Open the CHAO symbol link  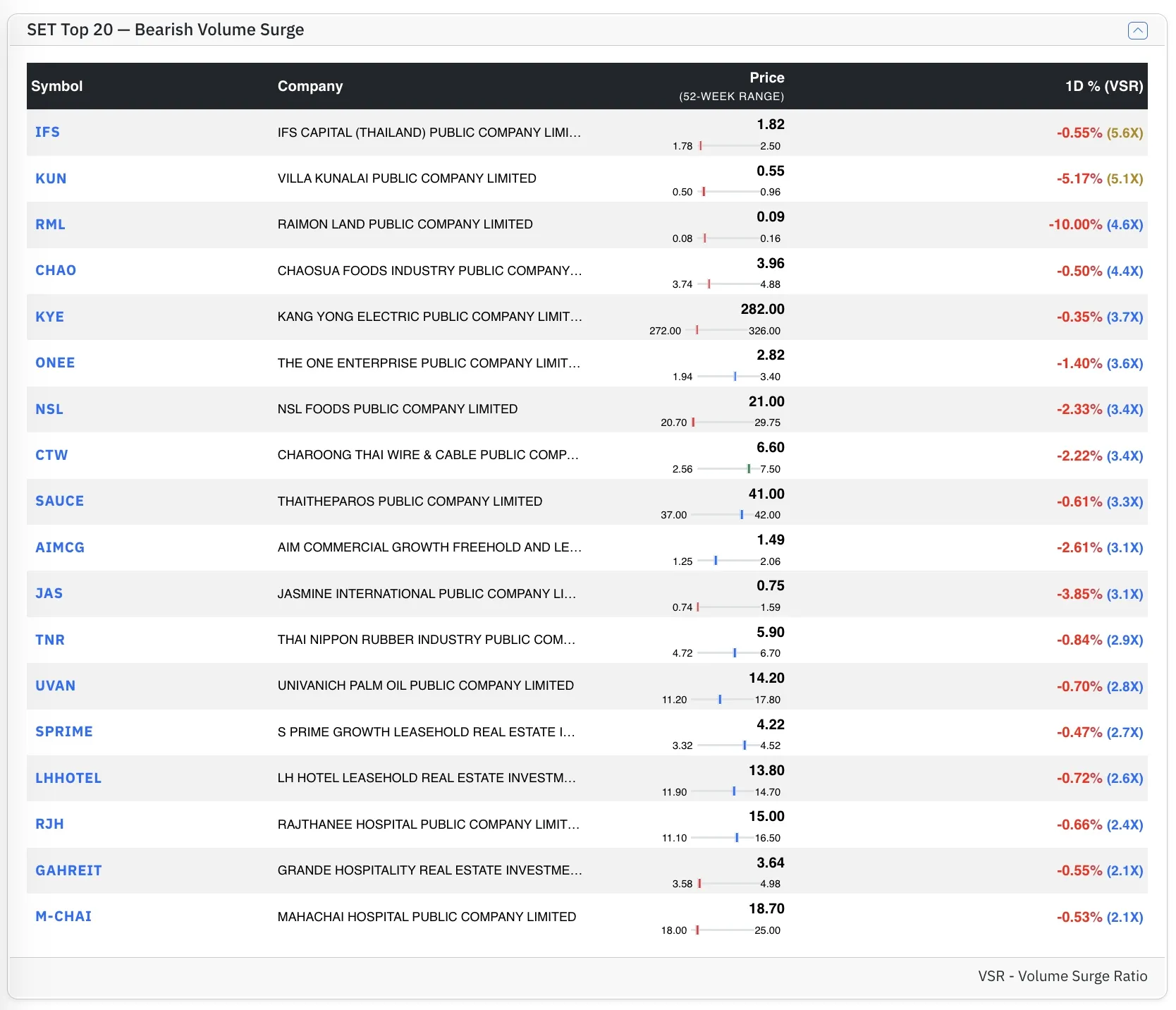pos(56,270)
